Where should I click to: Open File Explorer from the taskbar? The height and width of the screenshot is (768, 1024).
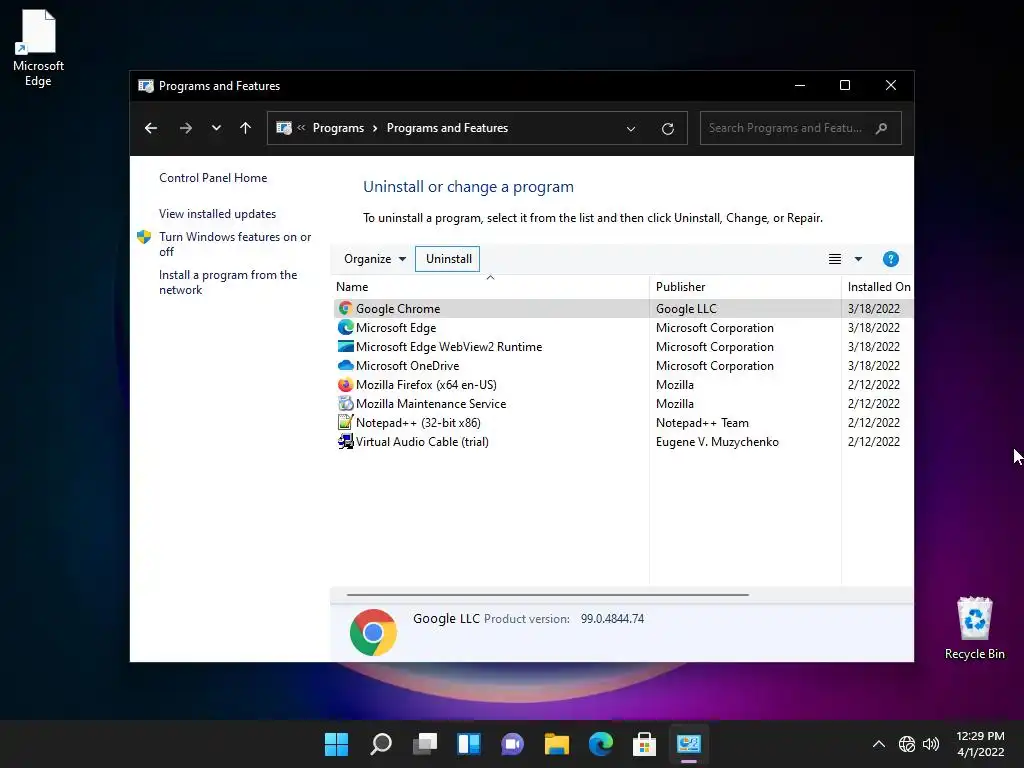(556, 744)
